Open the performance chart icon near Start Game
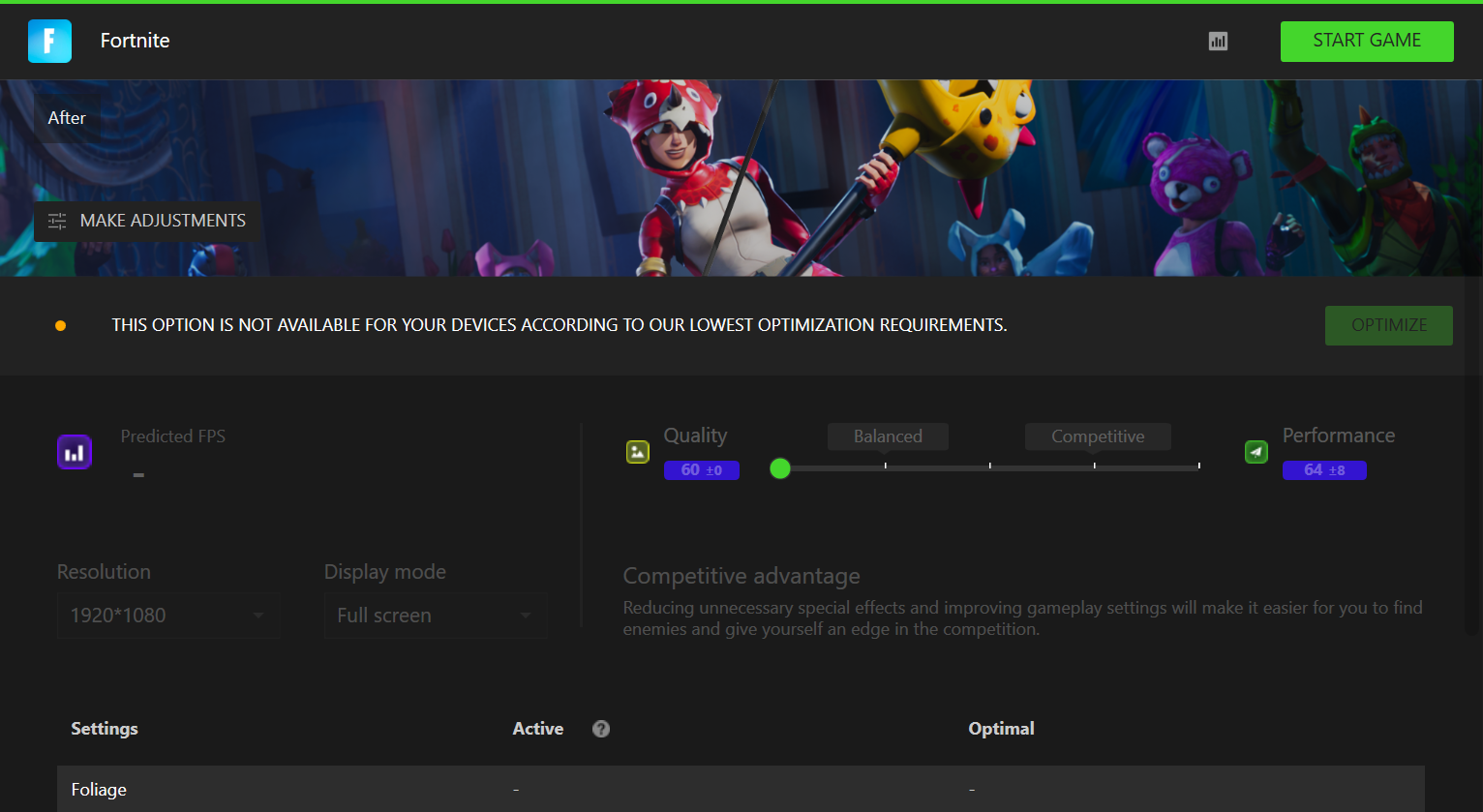 [1218, 41]
